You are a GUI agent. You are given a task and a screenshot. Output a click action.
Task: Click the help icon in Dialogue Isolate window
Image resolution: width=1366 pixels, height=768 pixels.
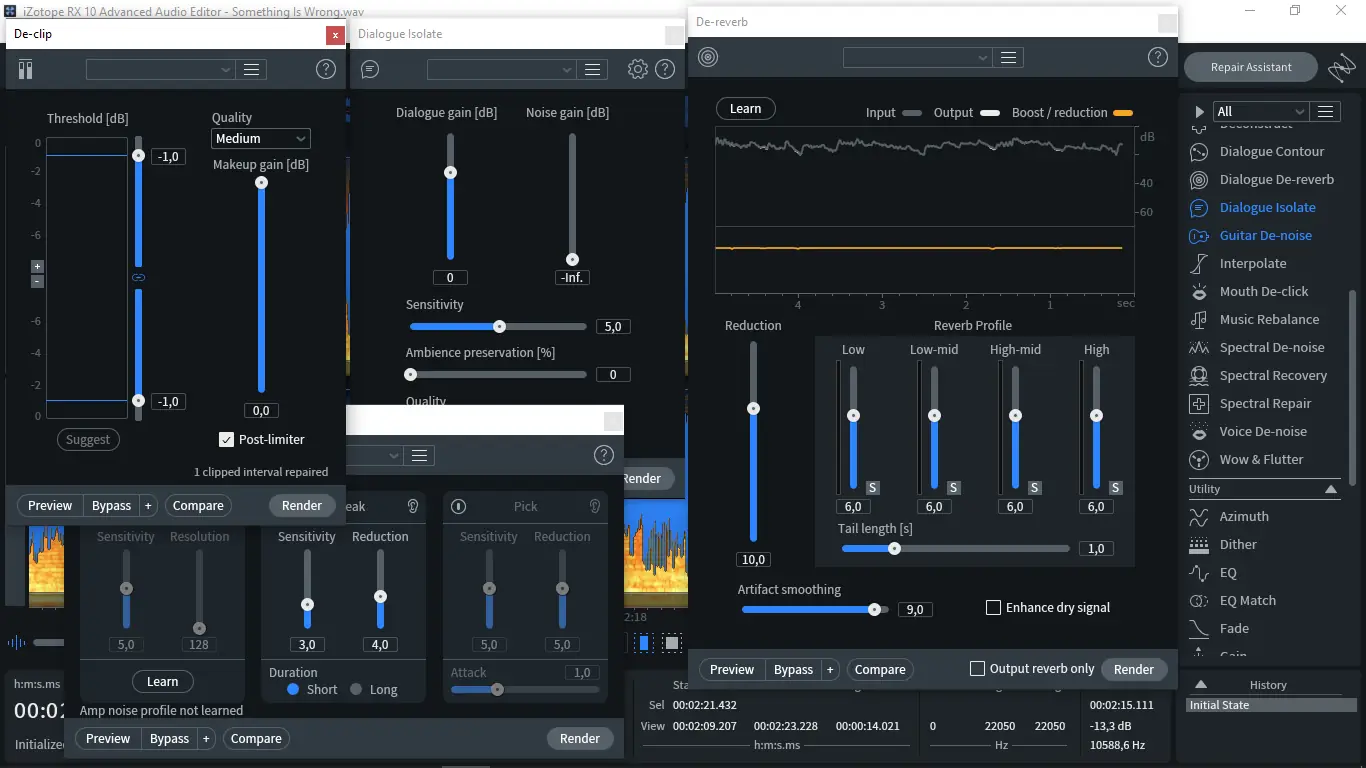(x=665, y=69)
